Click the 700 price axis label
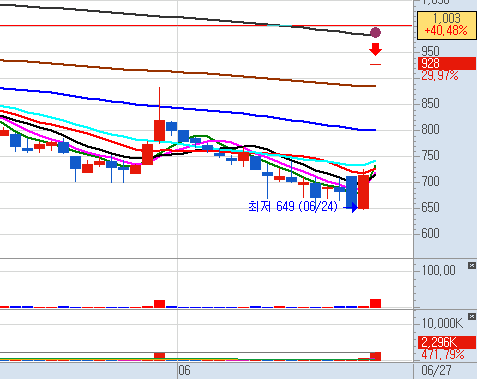The width and height of the screenshot is (477, 379). (430, 181)
